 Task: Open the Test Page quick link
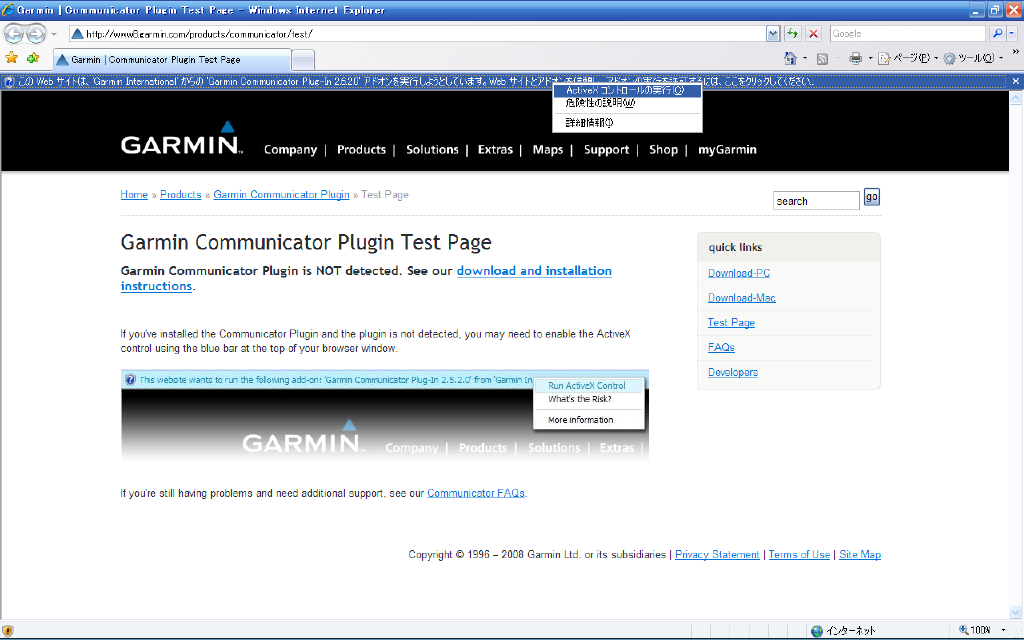pos(731,323)
